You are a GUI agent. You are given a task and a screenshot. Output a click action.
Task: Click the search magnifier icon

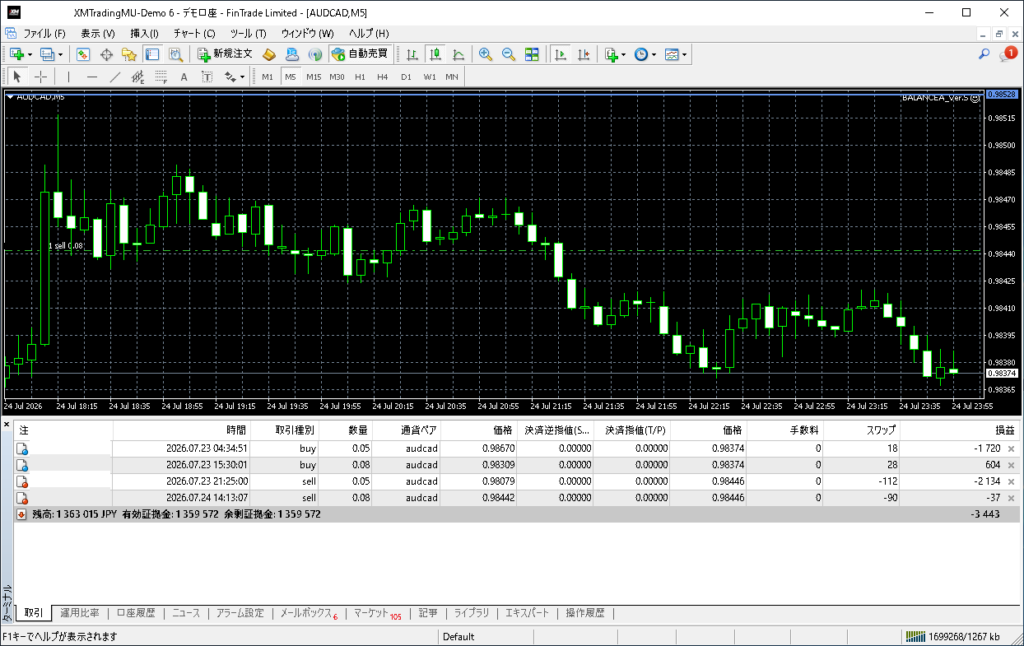tap(984, 54)
